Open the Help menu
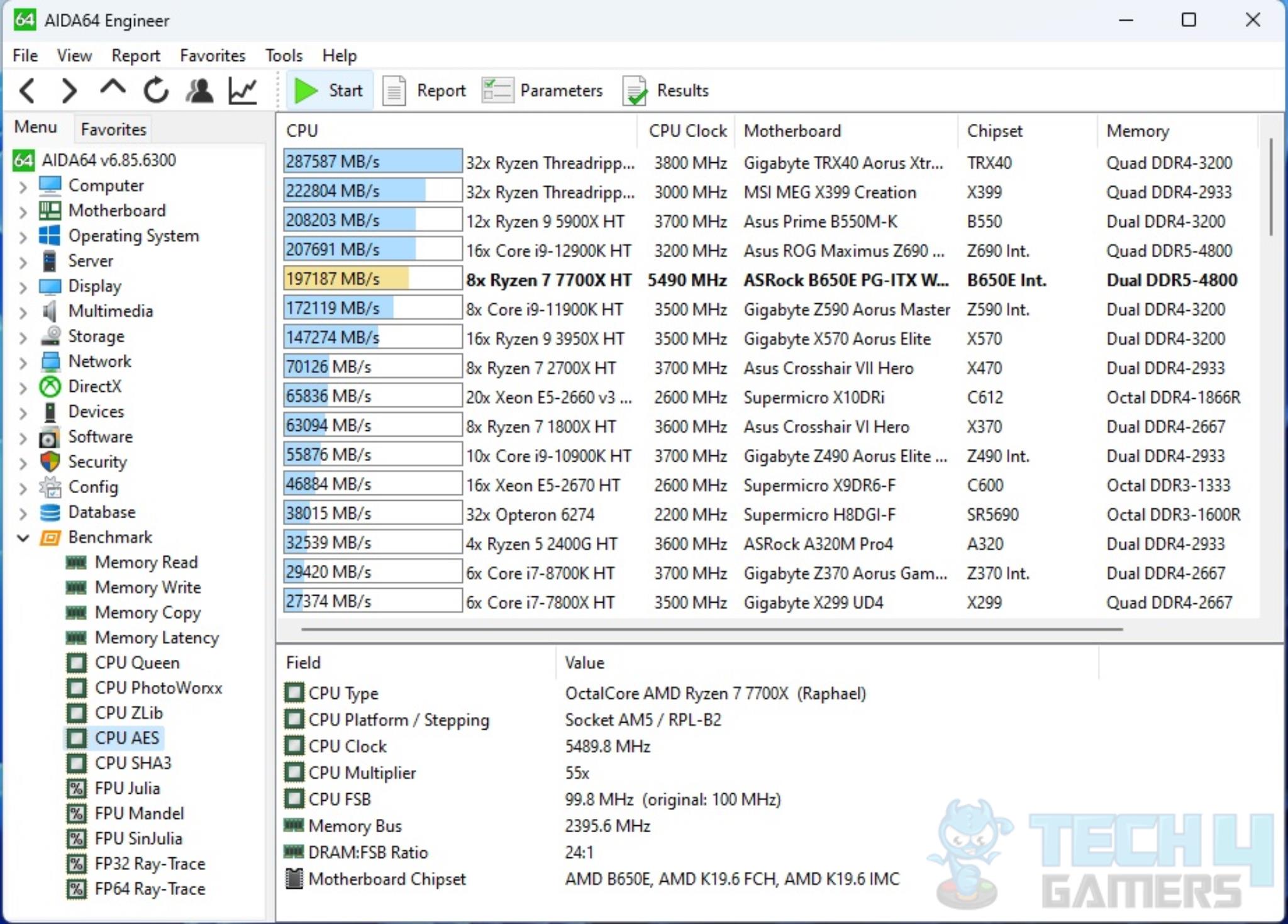Image resolution: width=1288 pixels, height=924 pixels. coord(340,55)
